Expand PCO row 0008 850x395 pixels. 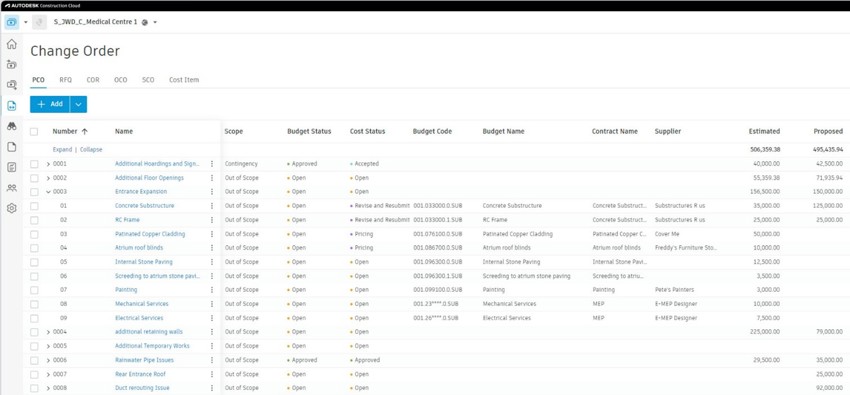[48, 388]
